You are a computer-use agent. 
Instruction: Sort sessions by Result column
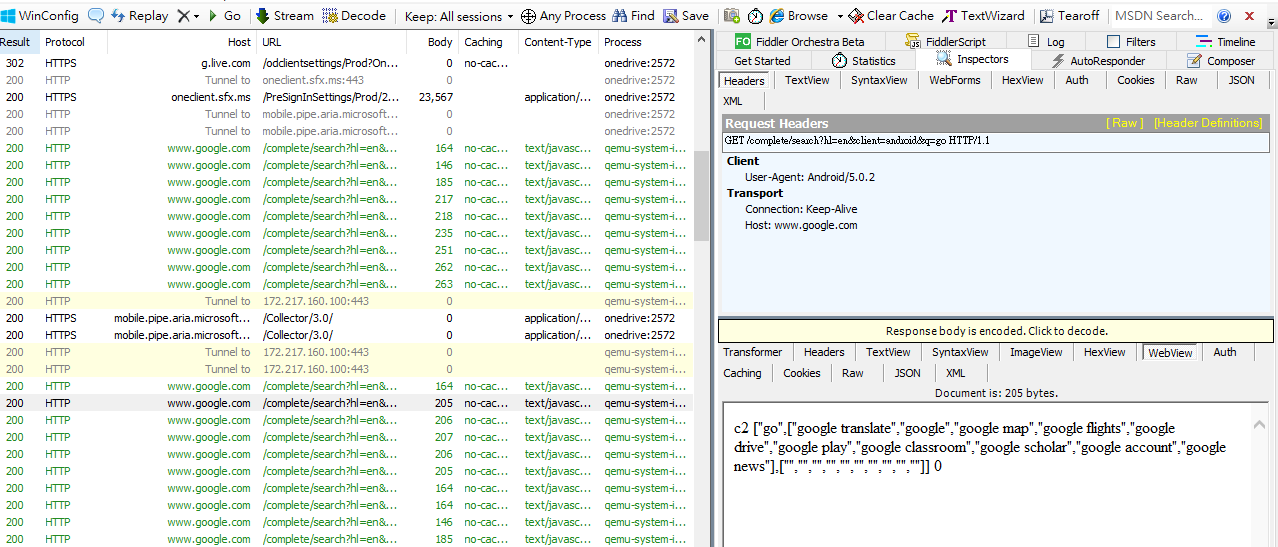[20, 42]
